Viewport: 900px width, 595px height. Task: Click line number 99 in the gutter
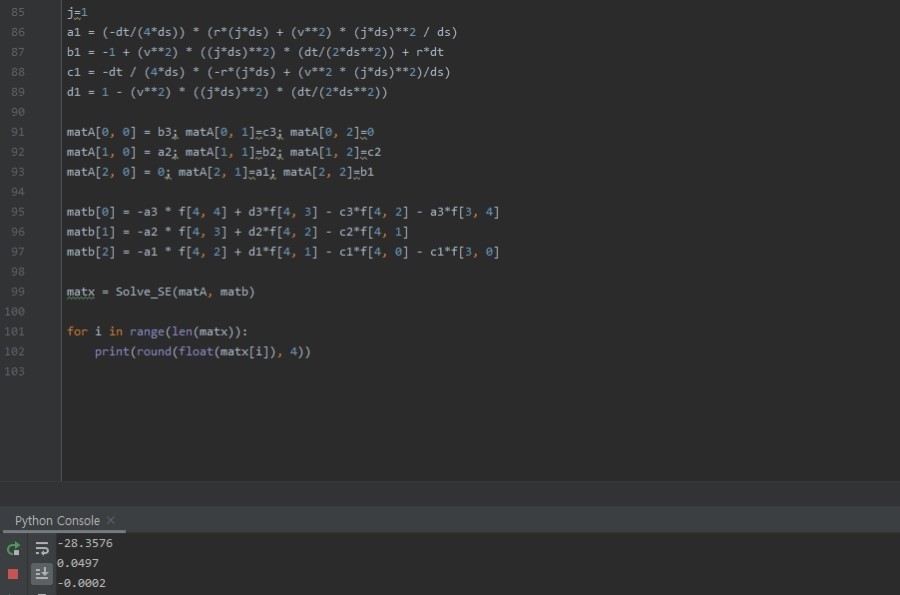(15, 292)
